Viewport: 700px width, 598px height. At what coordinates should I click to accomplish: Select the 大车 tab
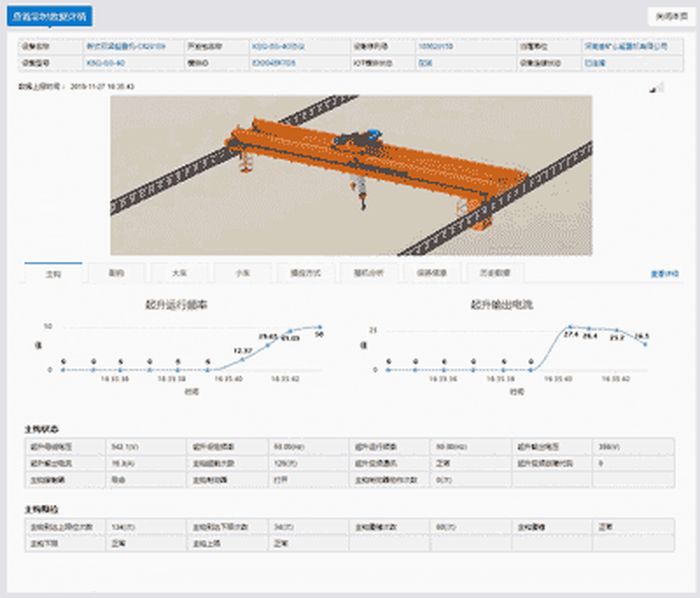point(178,272)
